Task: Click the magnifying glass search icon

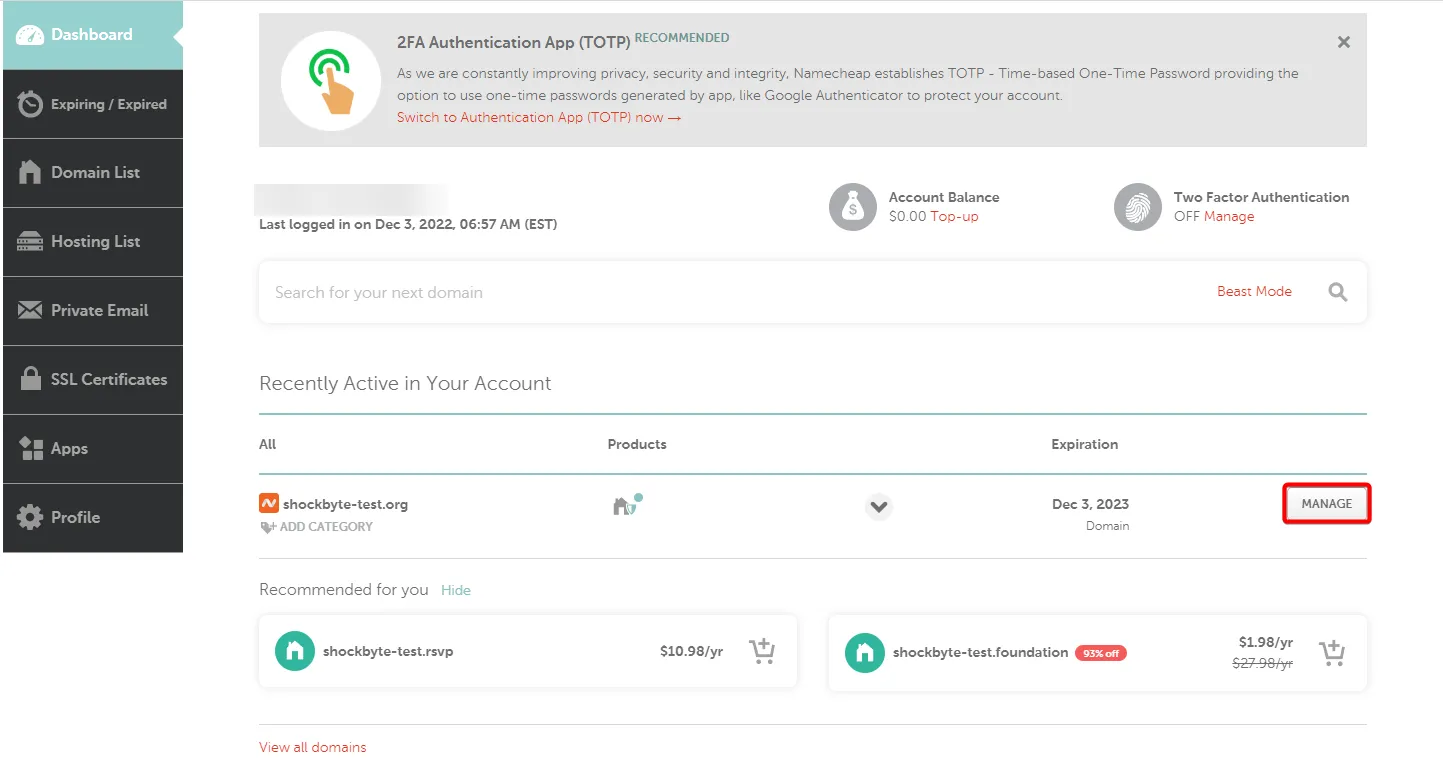Action: [1338, 292]
